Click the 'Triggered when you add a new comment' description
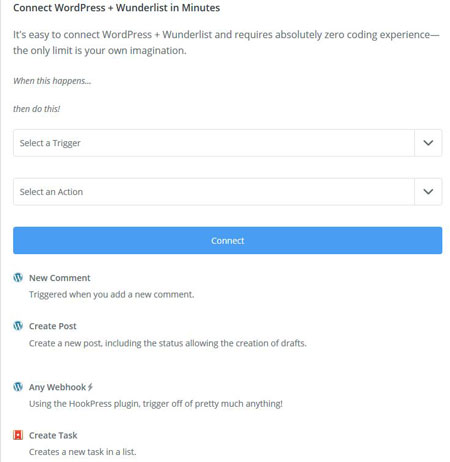 (111, 294)
